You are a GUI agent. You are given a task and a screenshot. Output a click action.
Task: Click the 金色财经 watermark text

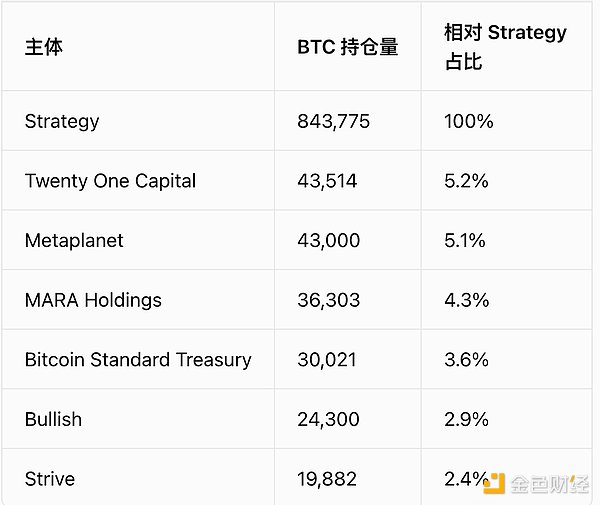(x=549, y=484)
